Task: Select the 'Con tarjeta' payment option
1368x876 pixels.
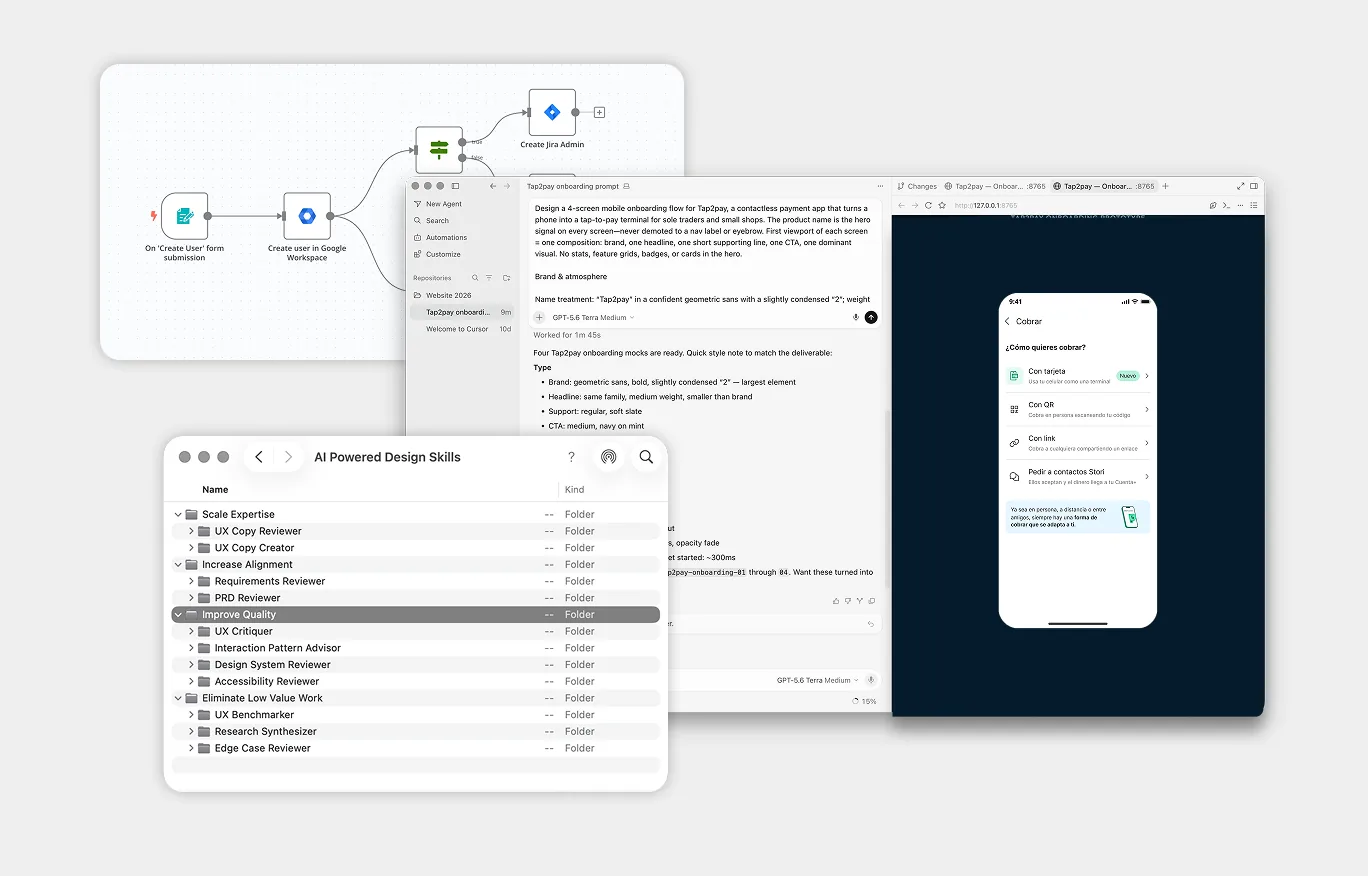Action: point(1078,375)
